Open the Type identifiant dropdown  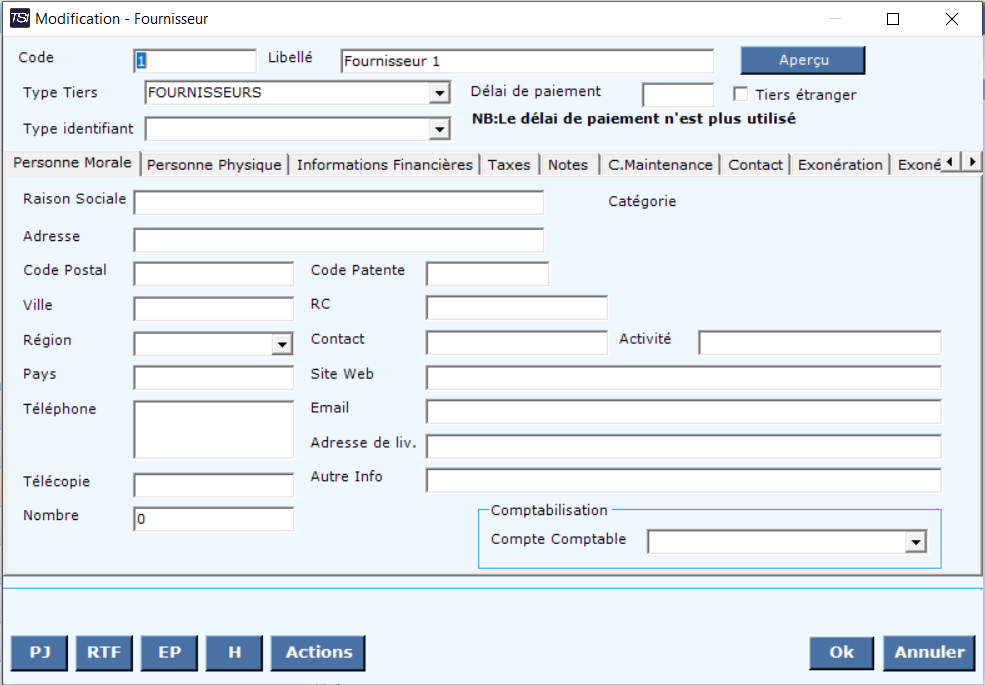[439, 129]
